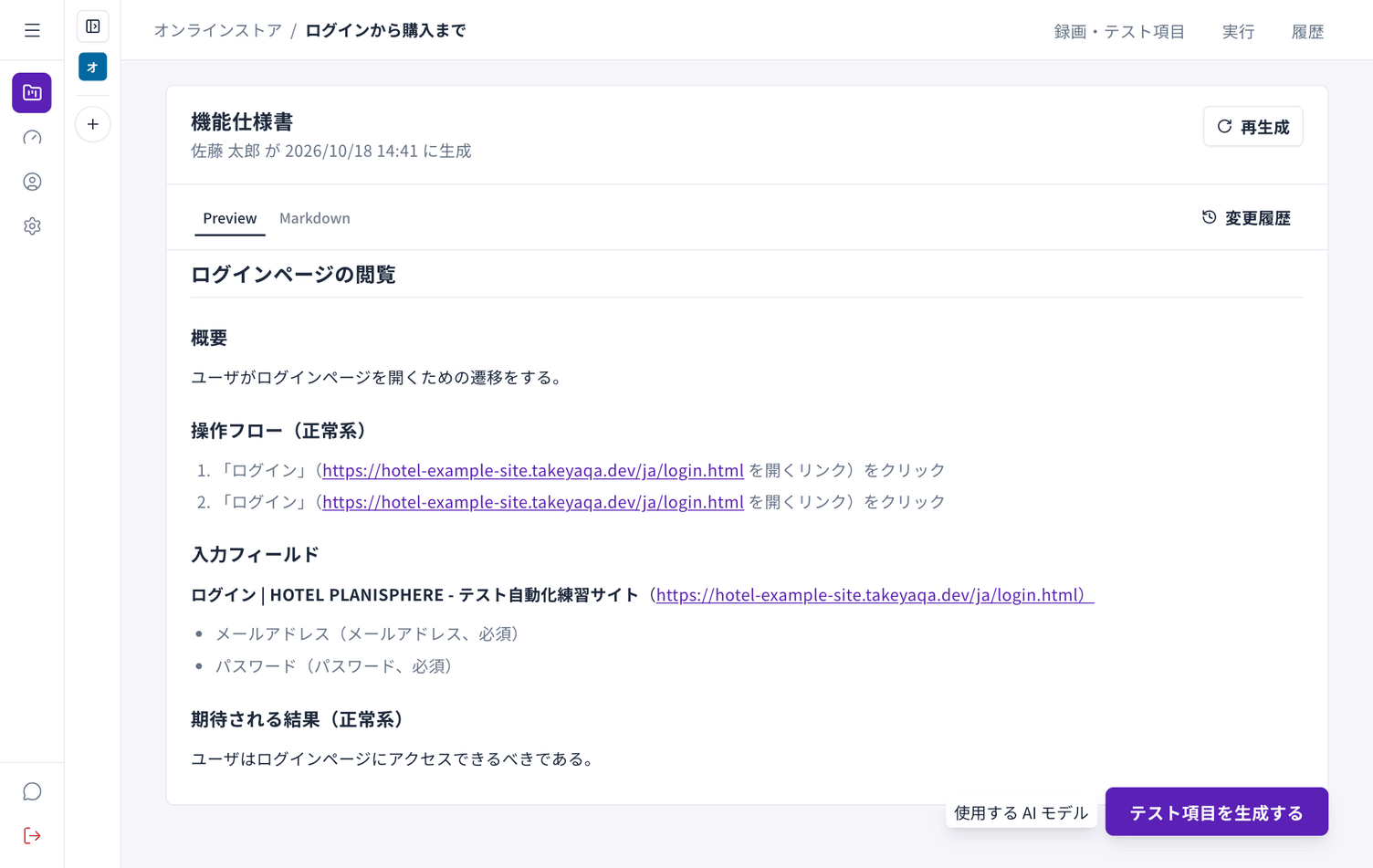
Task: Select the projects folder icon in sidebar
Action: tap(32, 93)
